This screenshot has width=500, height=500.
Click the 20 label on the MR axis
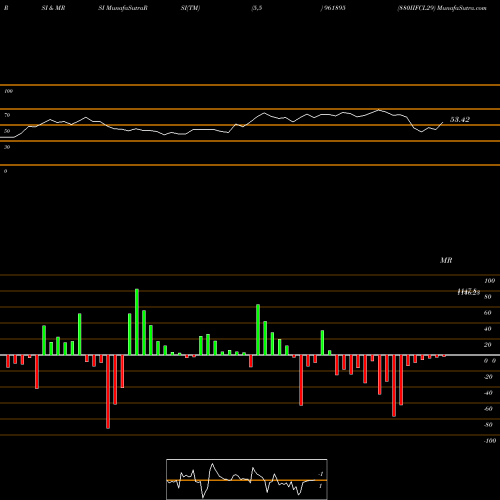pos(488,345)
